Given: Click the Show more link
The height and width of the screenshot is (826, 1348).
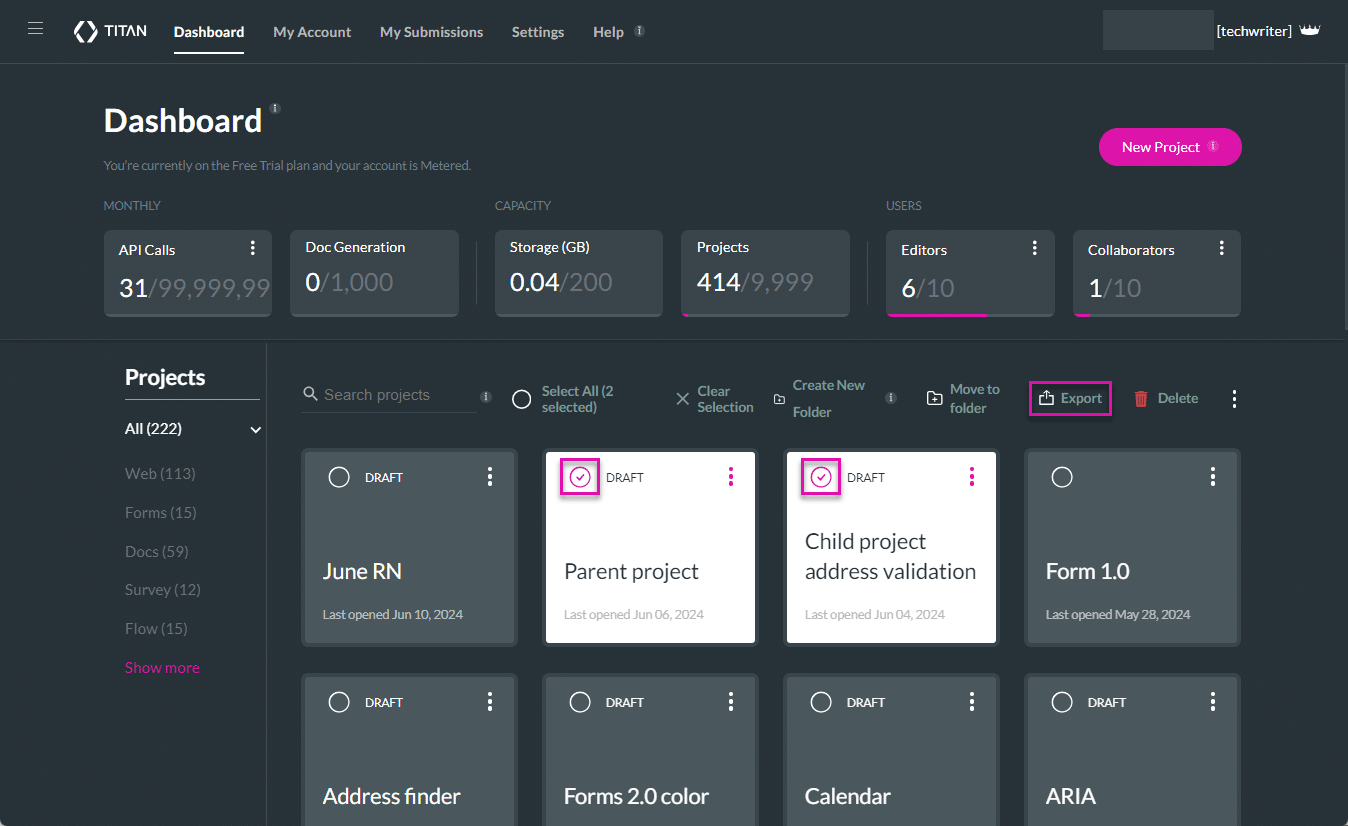Looking at the screenshot, I should pos(162,667).
